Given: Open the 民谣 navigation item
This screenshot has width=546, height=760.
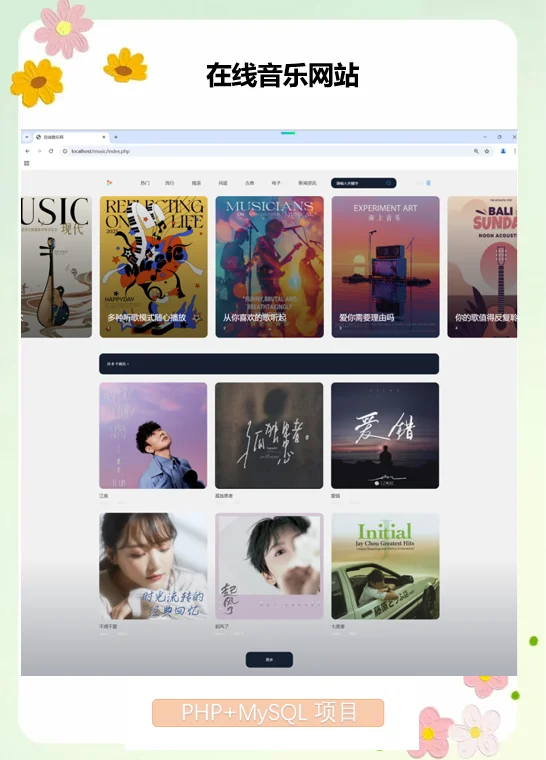Looking at the screenshot, I should pos(223,183).
